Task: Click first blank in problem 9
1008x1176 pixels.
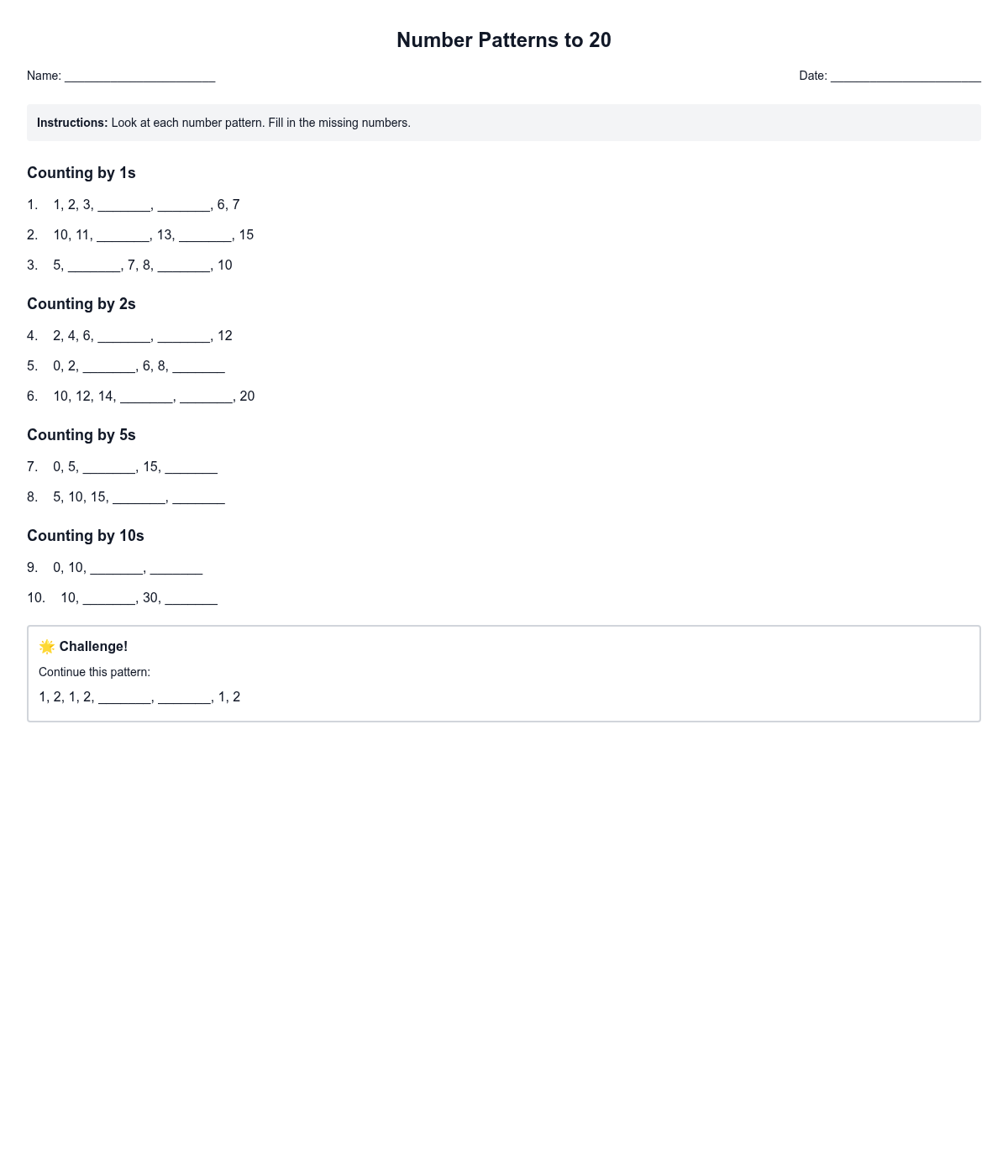Action: point(117,568)
